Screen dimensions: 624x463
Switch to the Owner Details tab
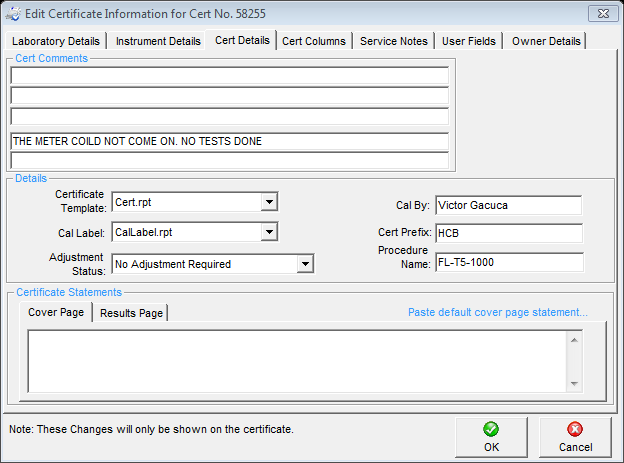(x=546, y=41)
